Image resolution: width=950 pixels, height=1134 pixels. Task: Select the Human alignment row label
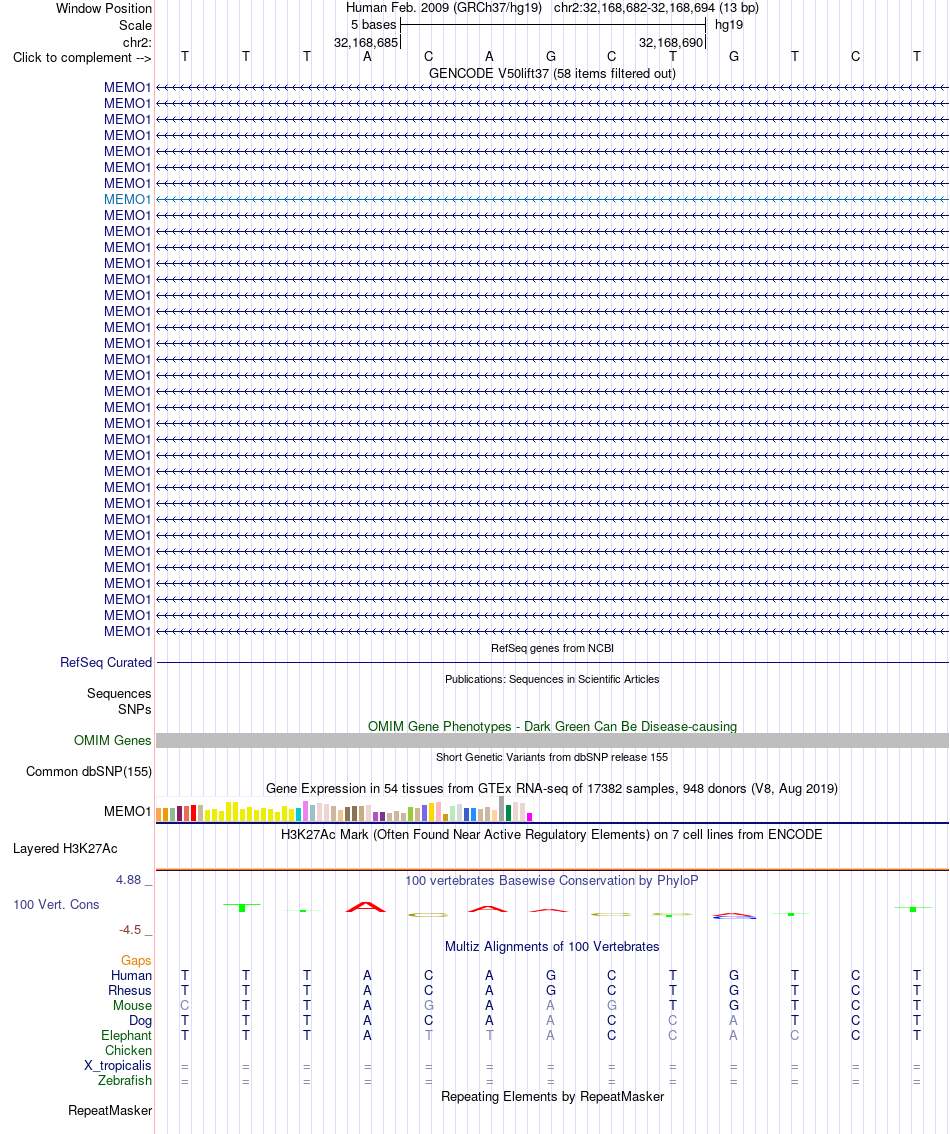pos(131,976)
